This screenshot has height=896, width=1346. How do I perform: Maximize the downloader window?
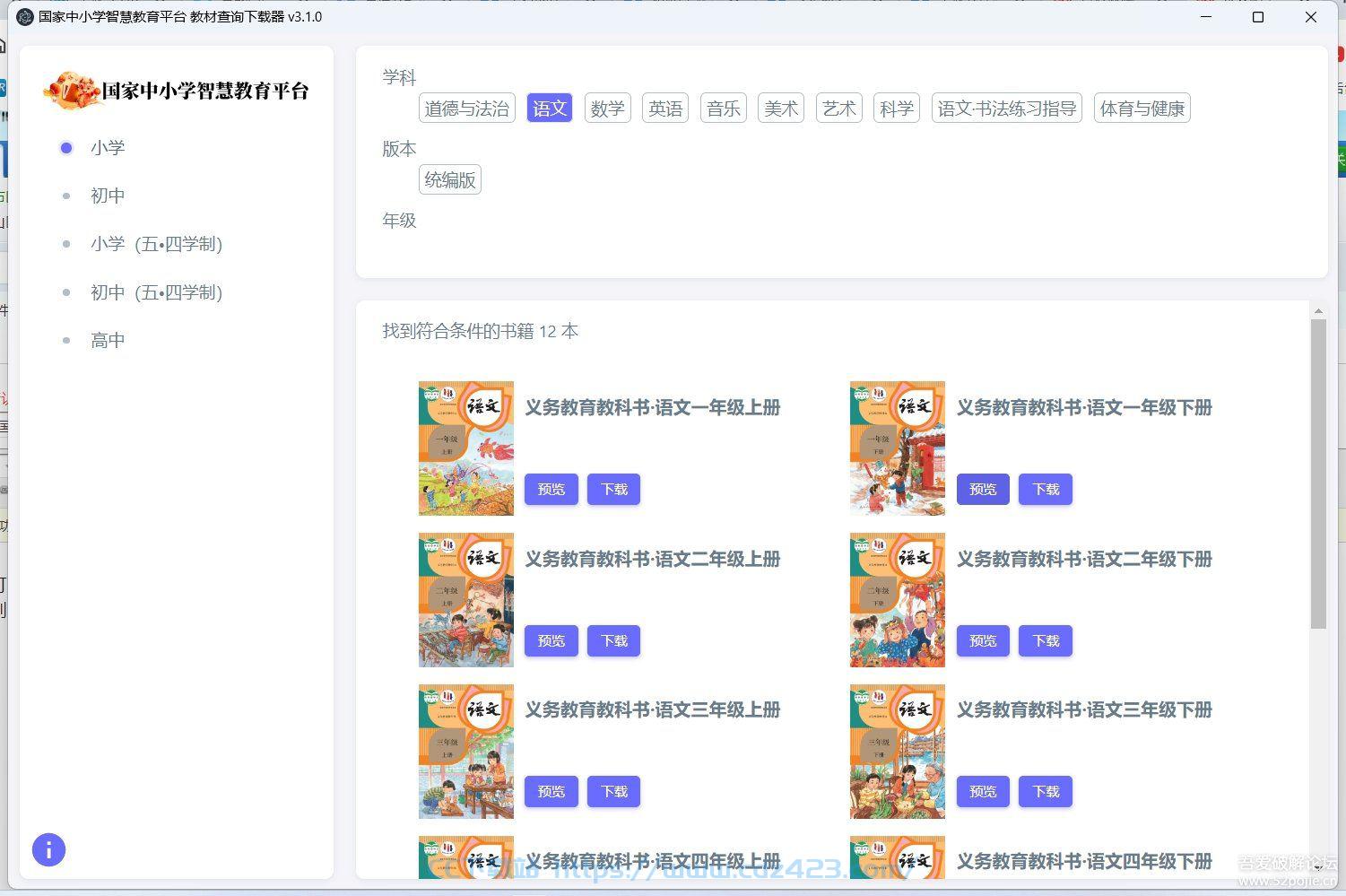click(x=1258, y=17)
